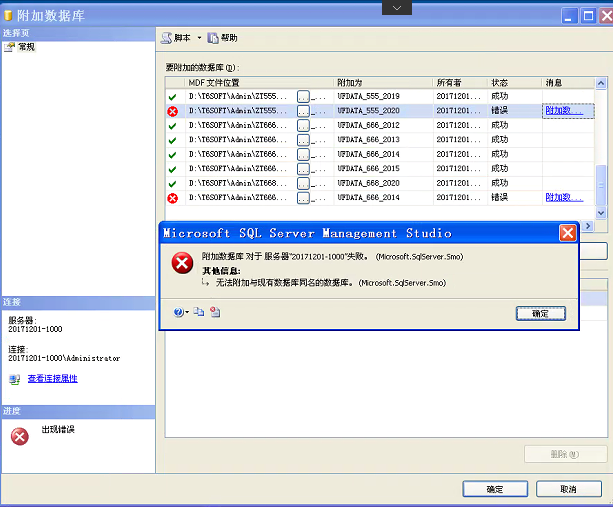Browse MDF file for UFDATA_555_2019 row
The height and width of the screenshot is (507, 613).
pos(303,97)
